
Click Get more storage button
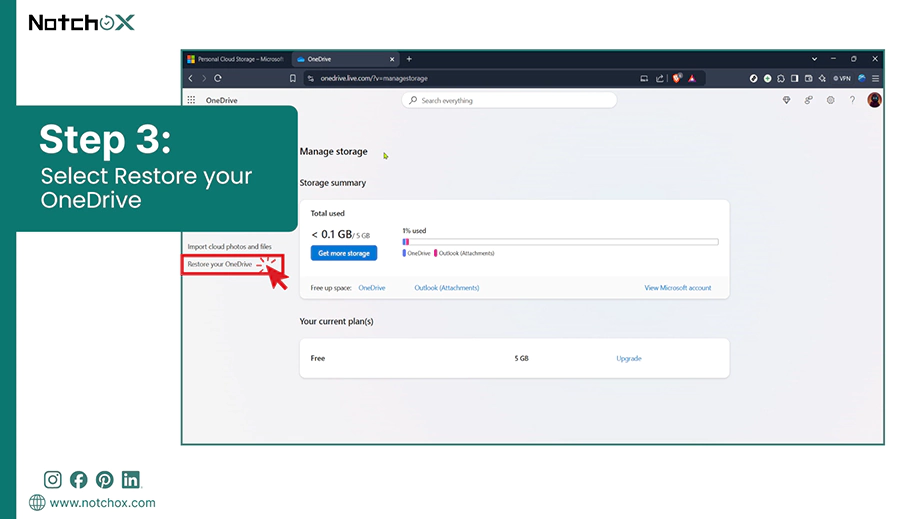pos(344,253)
